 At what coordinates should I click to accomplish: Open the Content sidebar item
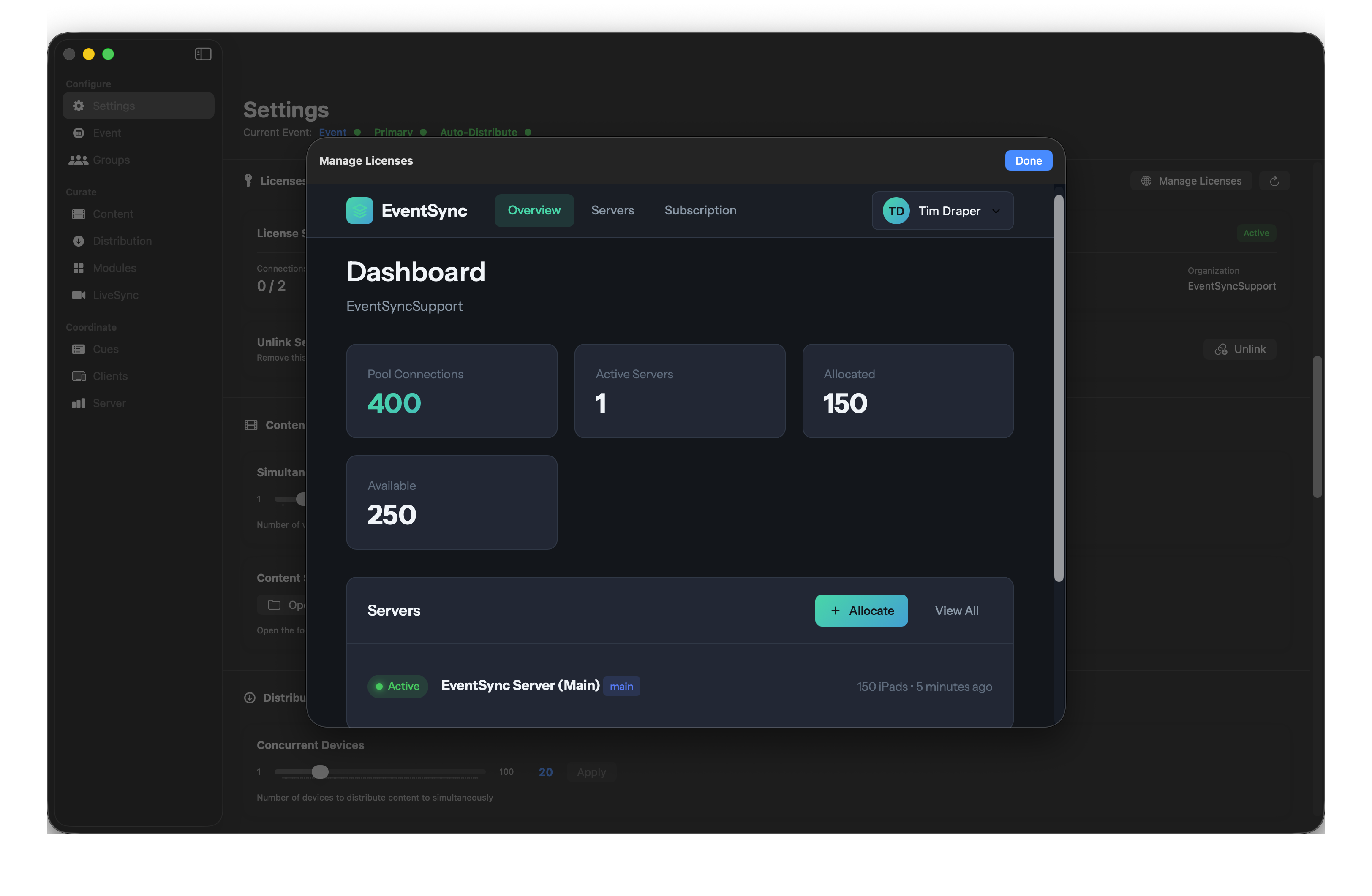pos(139,214)
